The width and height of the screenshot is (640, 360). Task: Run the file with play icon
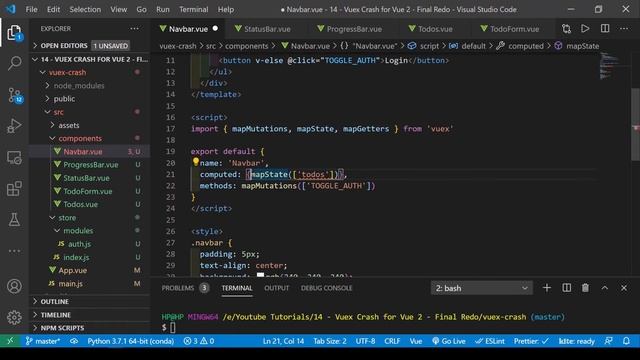click(585, 29)
